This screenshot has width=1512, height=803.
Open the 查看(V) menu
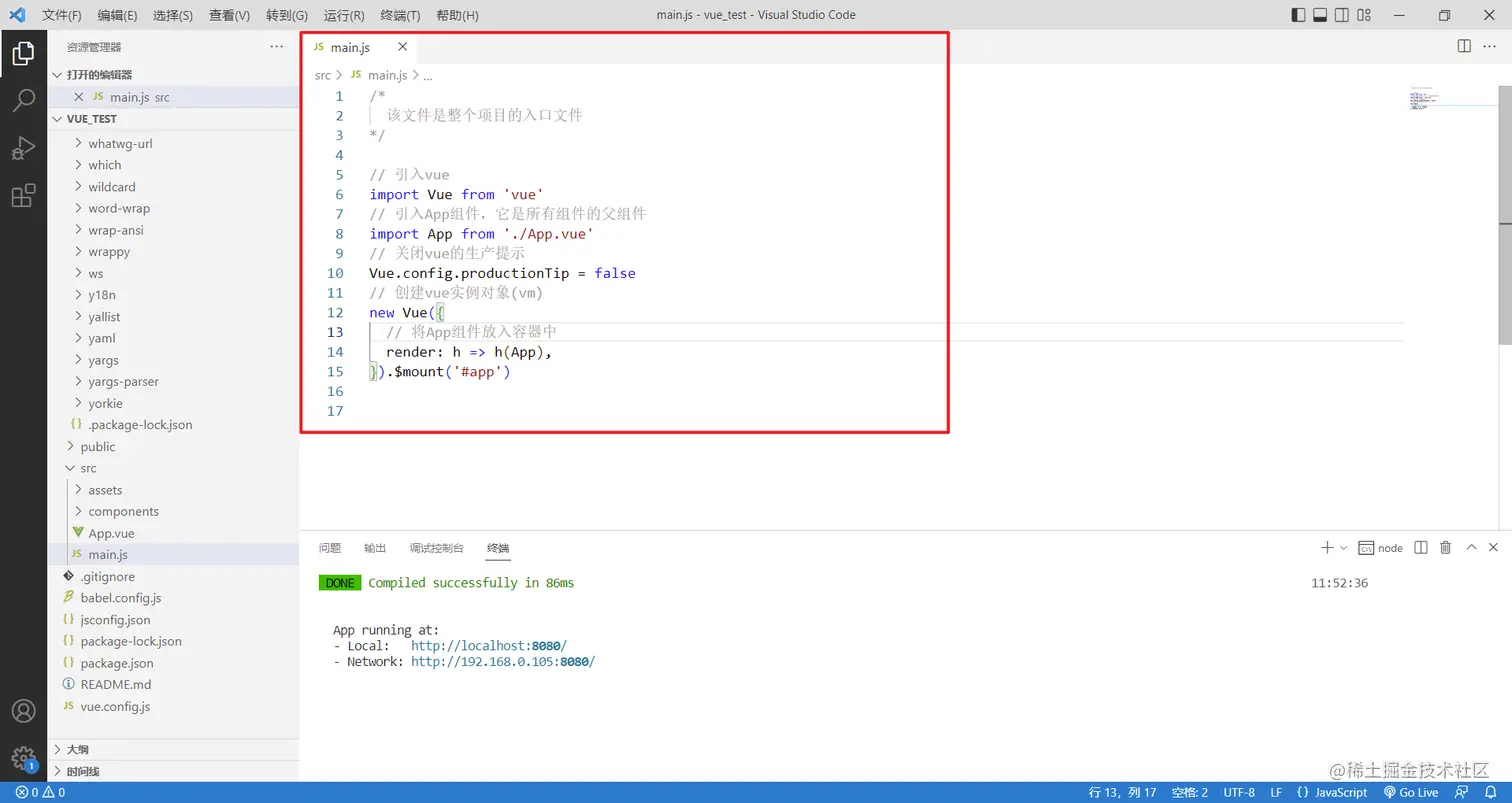[x=229, y=15]
